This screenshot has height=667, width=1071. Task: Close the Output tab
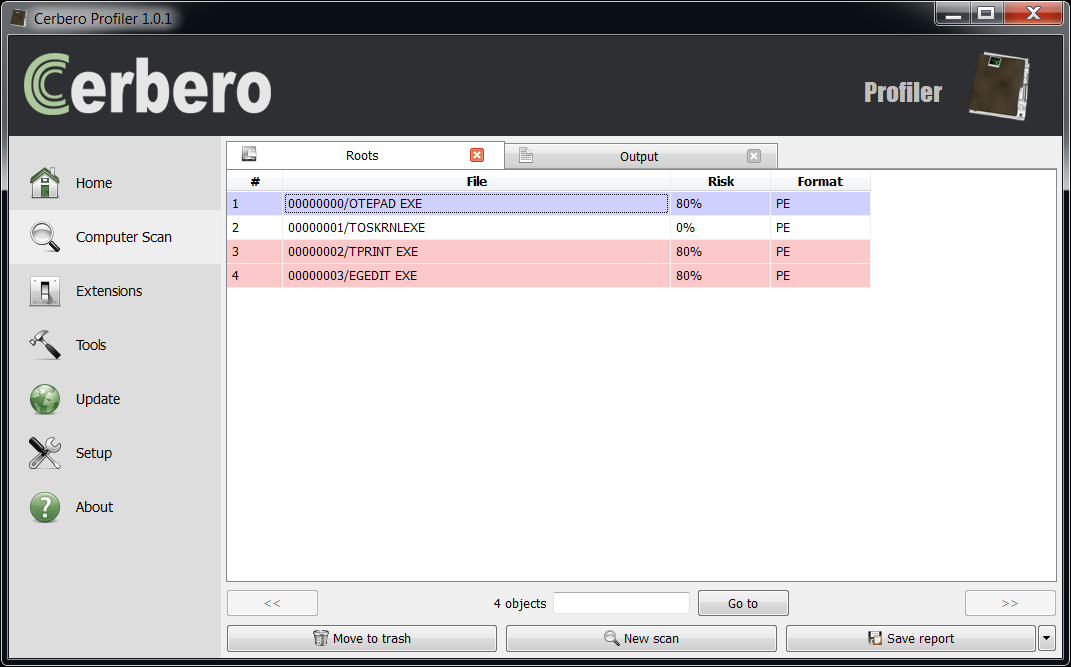tap(753, 156)
